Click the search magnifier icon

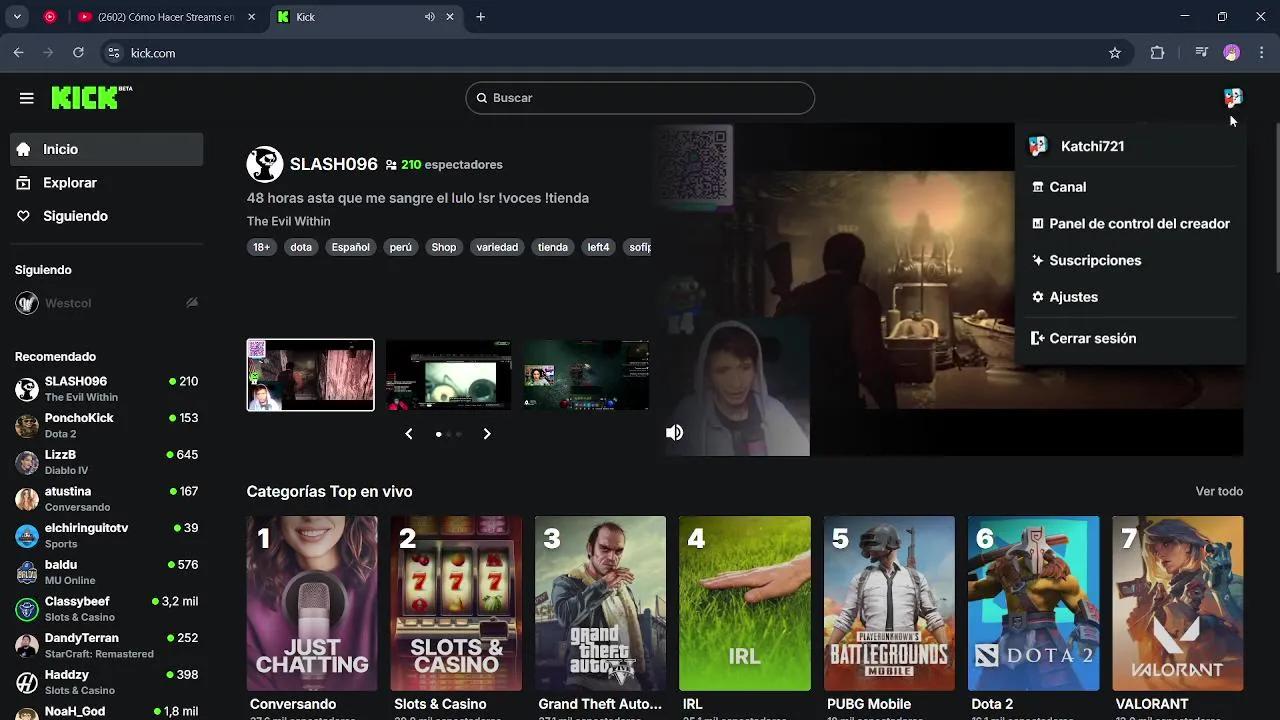pyautogui.click(x=482, y=98)
